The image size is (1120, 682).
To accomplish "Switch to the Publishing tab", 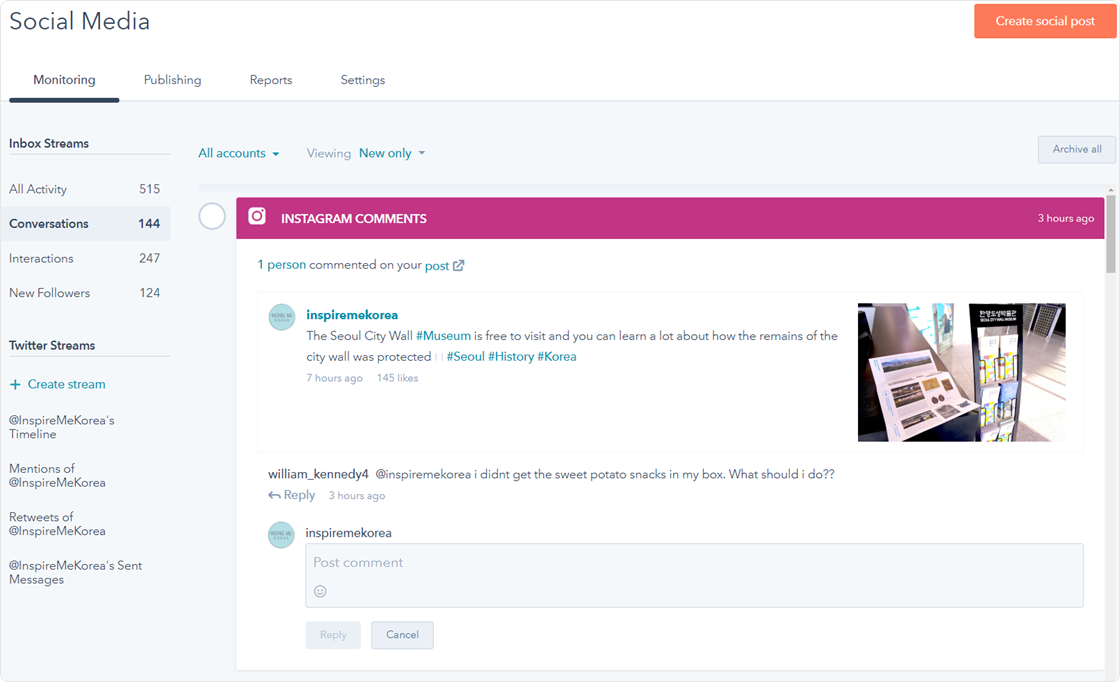I will pos(172,80).
